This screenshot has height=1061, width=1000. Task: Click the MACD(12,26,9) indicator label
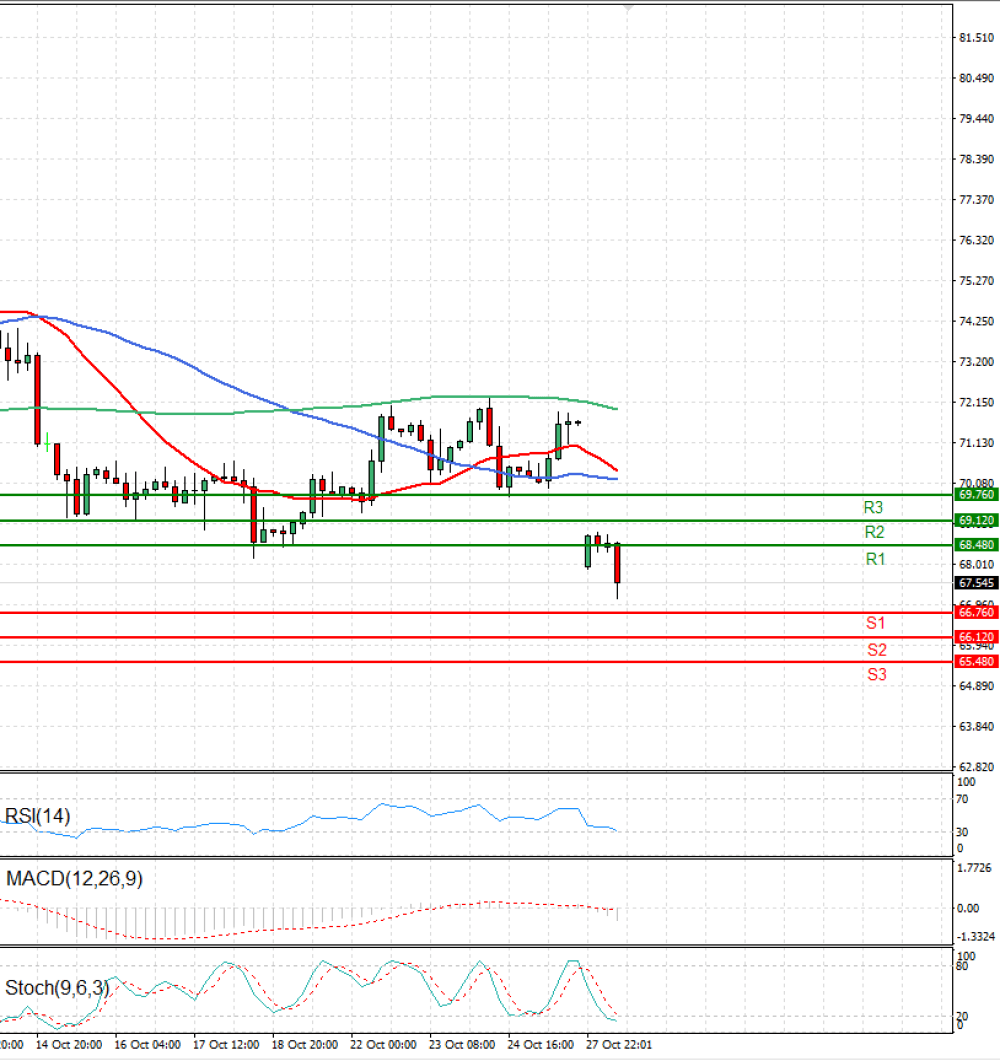pos(74,879)
